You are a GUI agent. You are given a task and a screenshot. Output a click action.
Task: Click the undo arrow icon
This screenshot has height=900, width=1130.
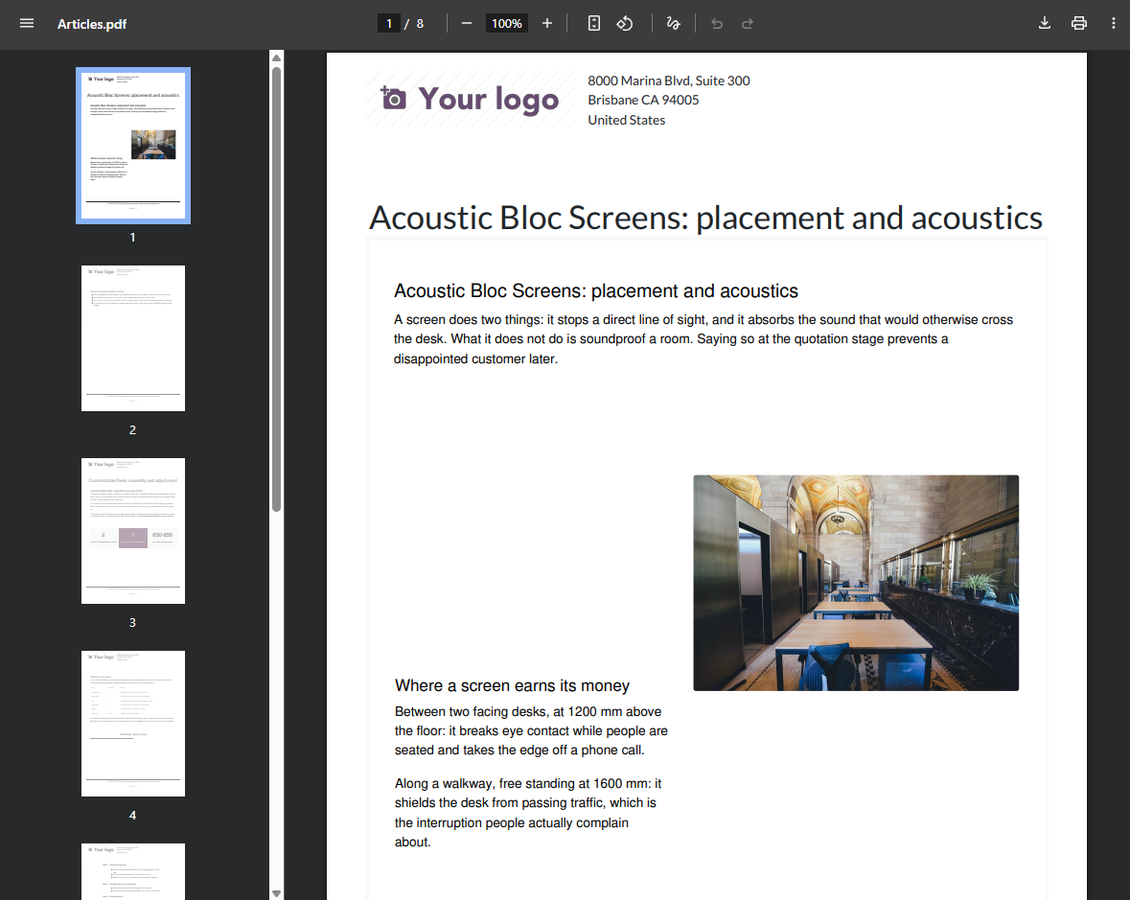pyautogui.click(x=717, y=24)
